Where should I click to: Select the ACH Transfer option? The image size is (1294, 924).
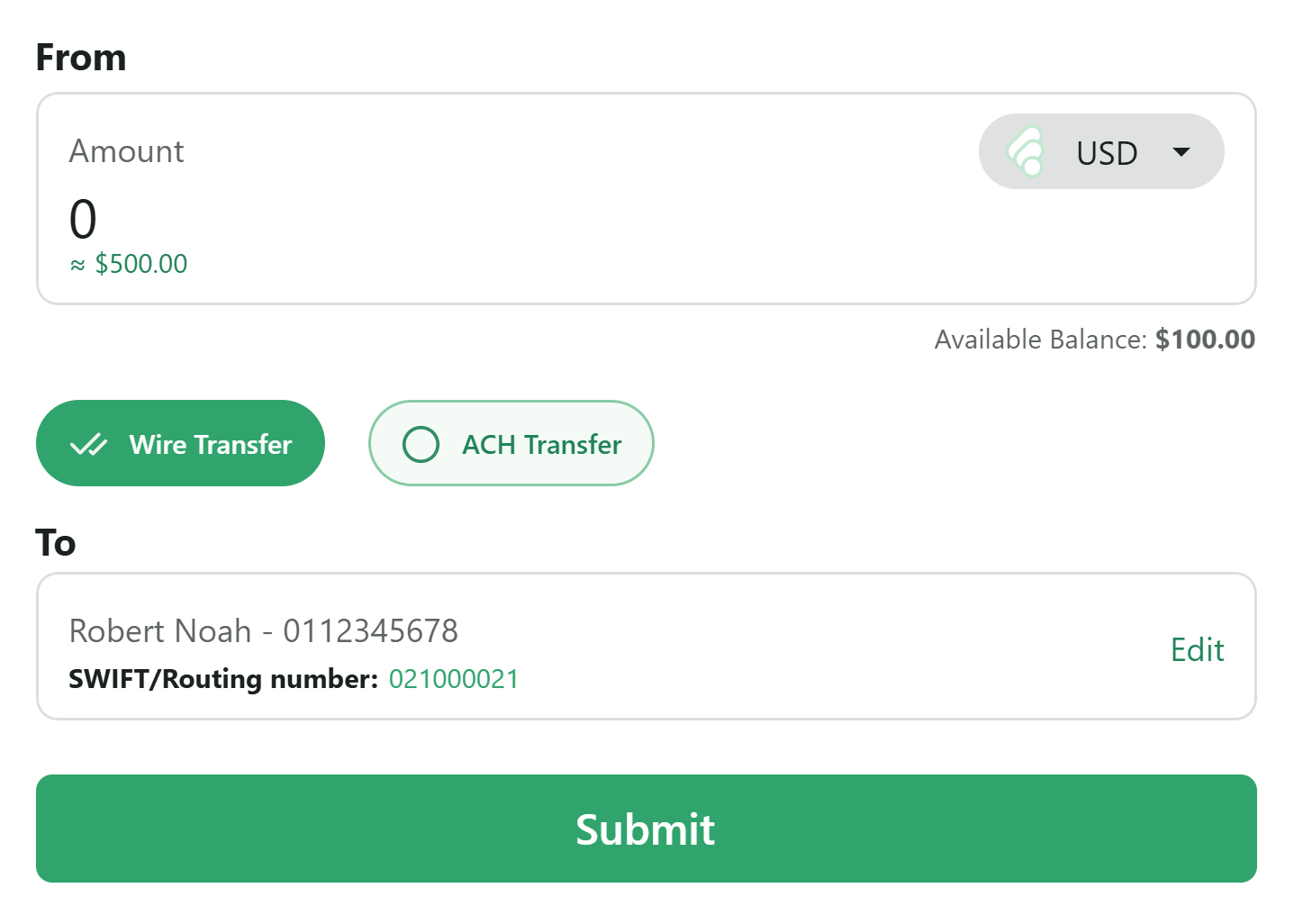pyautogui.click(x=511, y=443)
